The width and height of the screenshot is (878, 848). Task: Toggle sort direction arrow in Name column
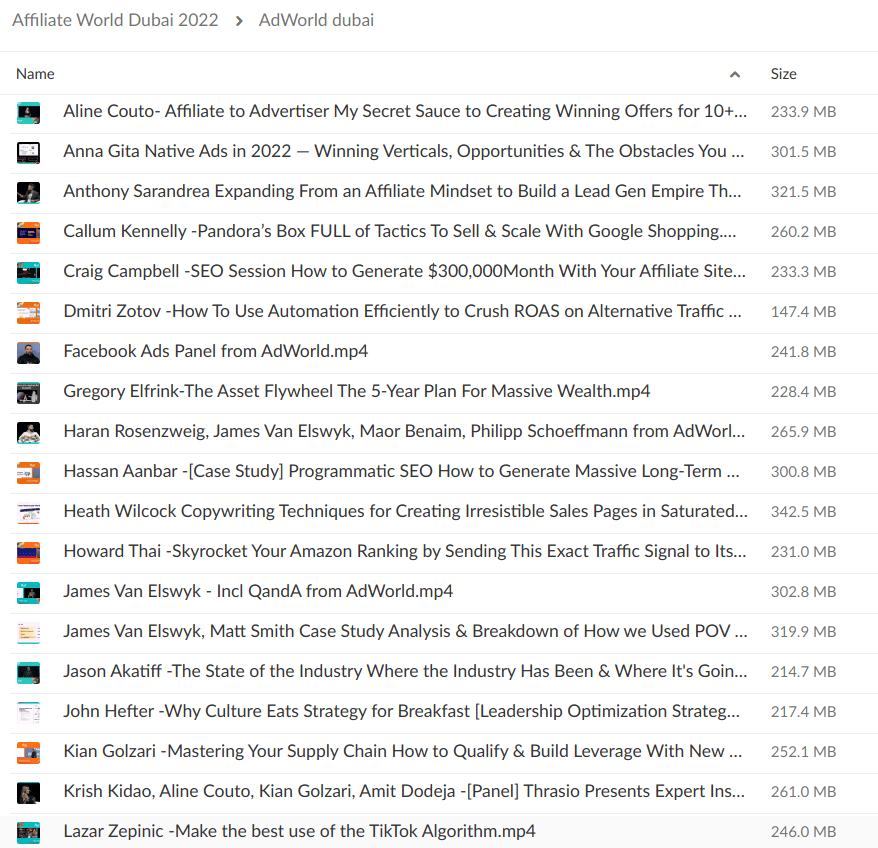pos(735,74)
